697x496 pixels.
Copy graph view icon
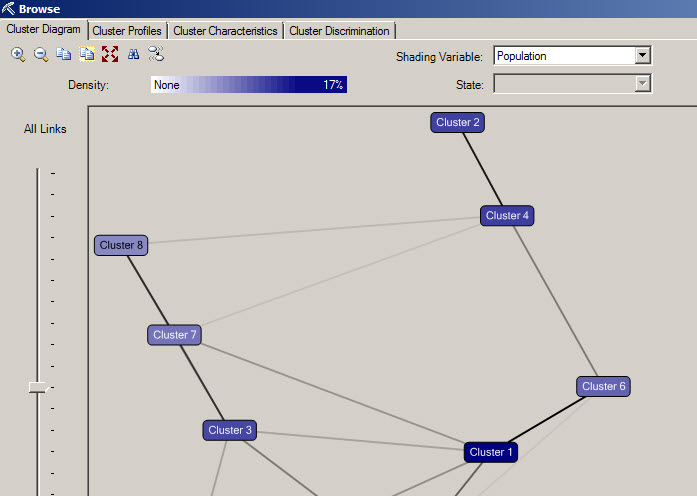pos(64,54)
